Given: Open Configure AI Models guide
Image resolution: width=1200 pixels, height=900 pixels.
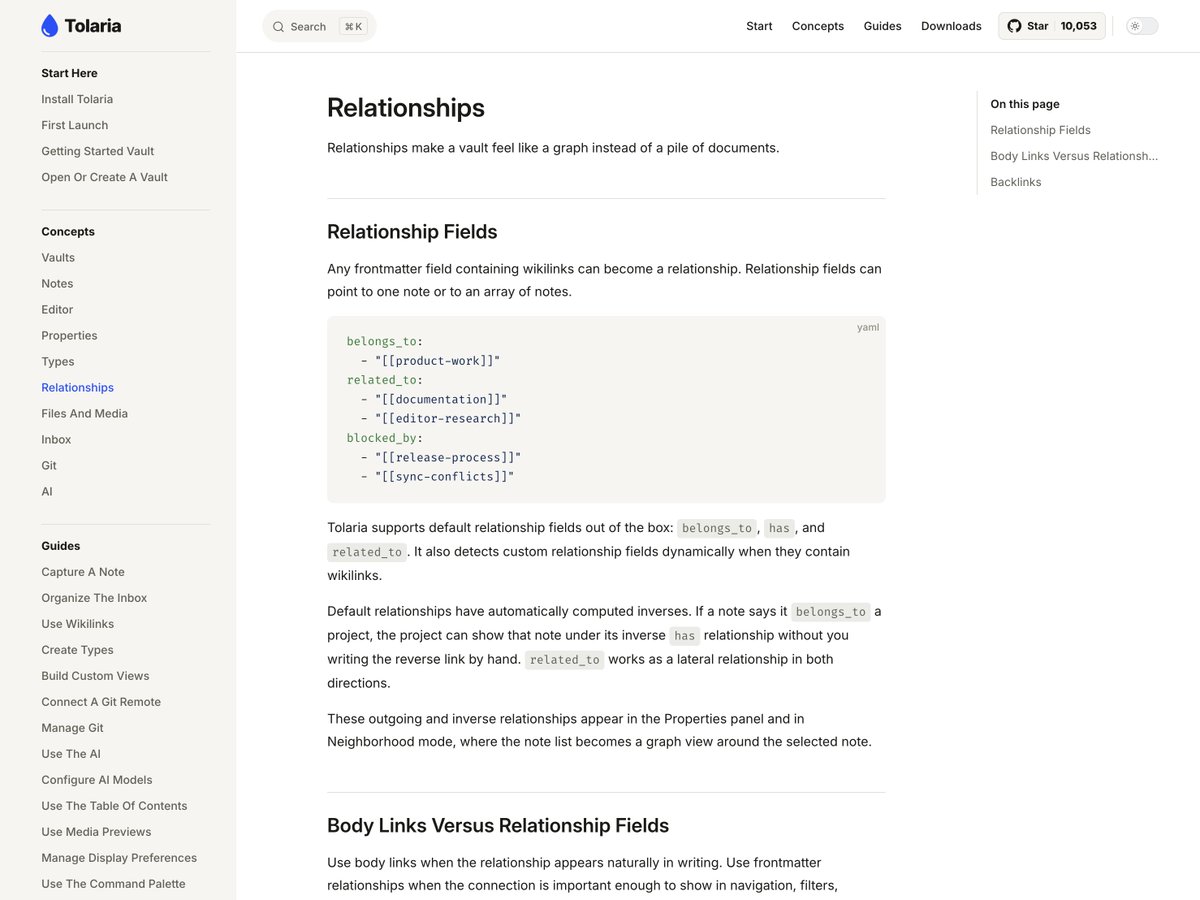Looking at the screenshot, I should 97,780.
